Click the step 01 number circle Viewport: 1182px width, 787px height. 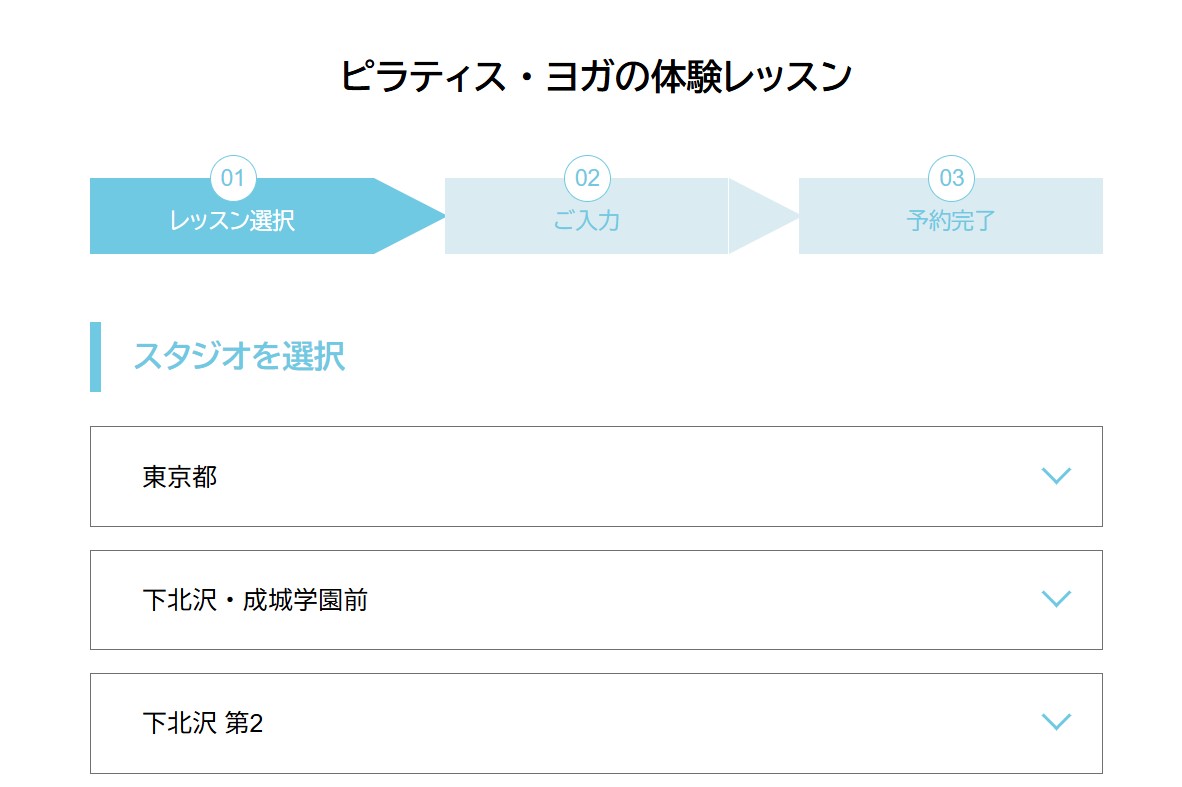tap(233, 178)
